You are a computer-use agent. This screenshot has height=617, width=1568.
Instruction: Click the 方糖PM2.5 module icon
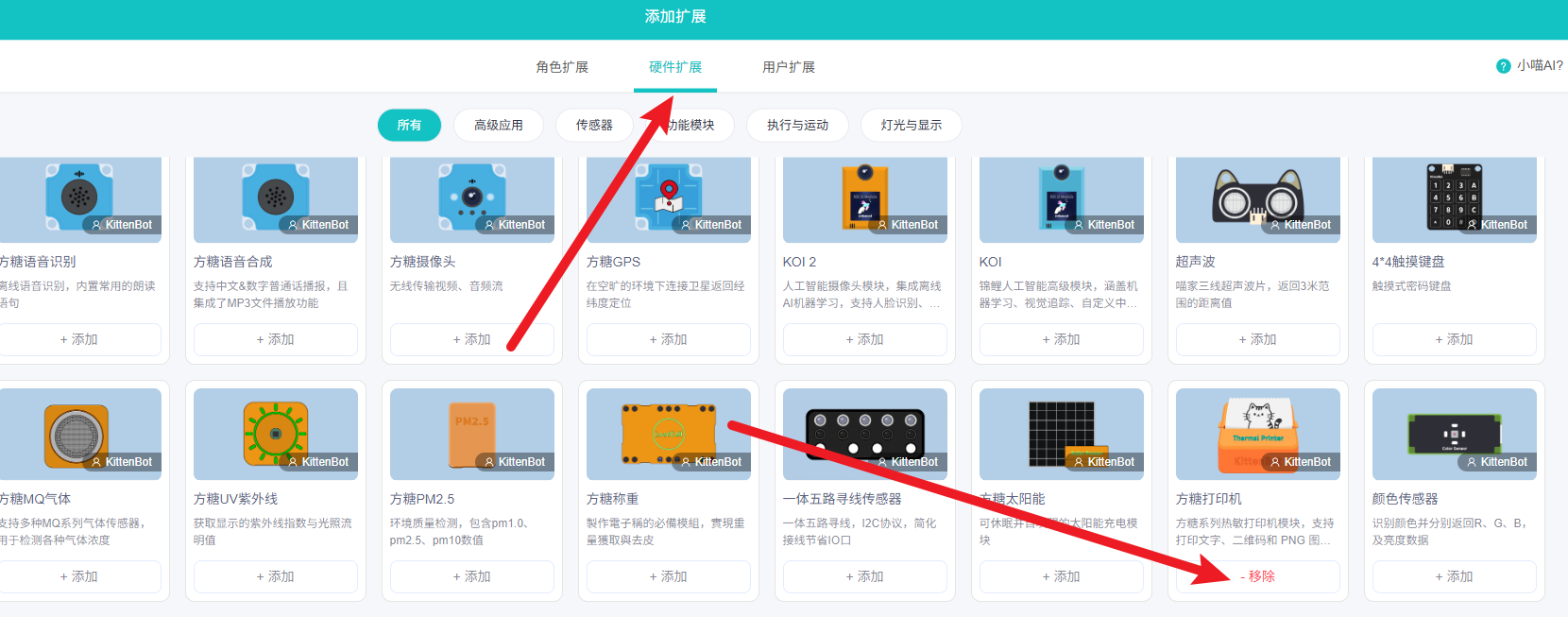tap(471, 434)
